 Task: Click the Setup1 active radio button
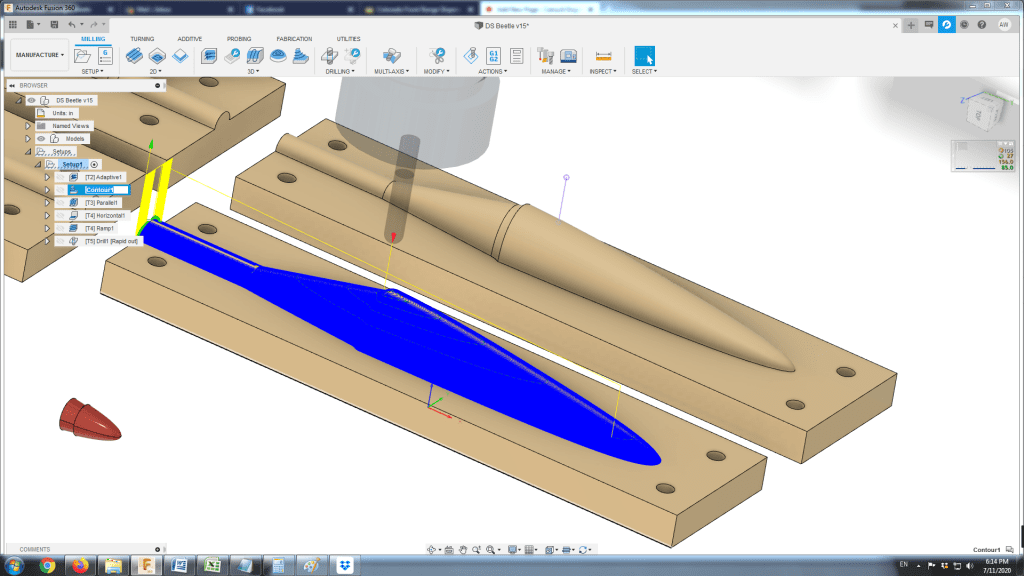pos(94,164)
